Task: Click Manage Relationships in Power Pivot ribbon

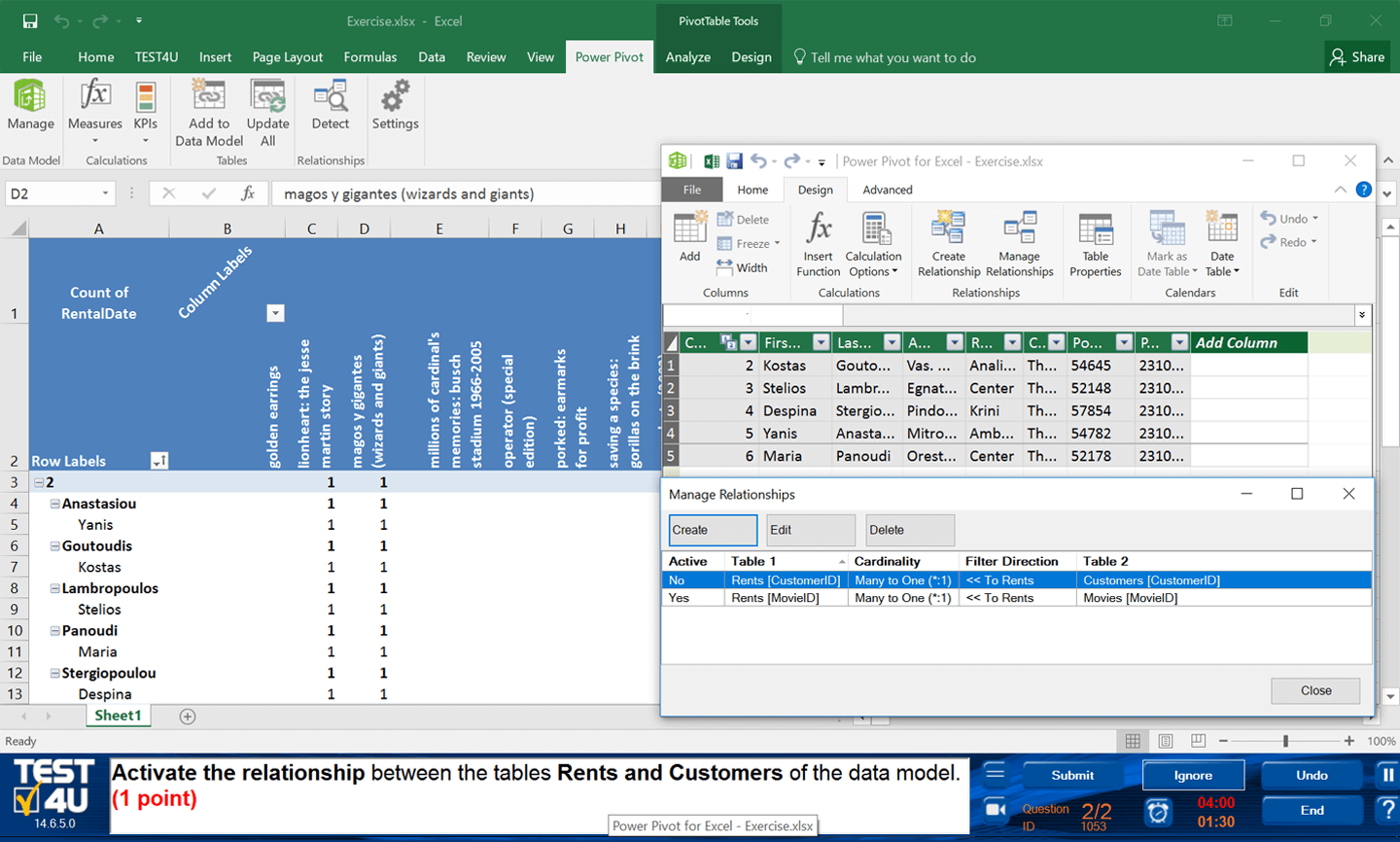Action: click(1019, 245)
